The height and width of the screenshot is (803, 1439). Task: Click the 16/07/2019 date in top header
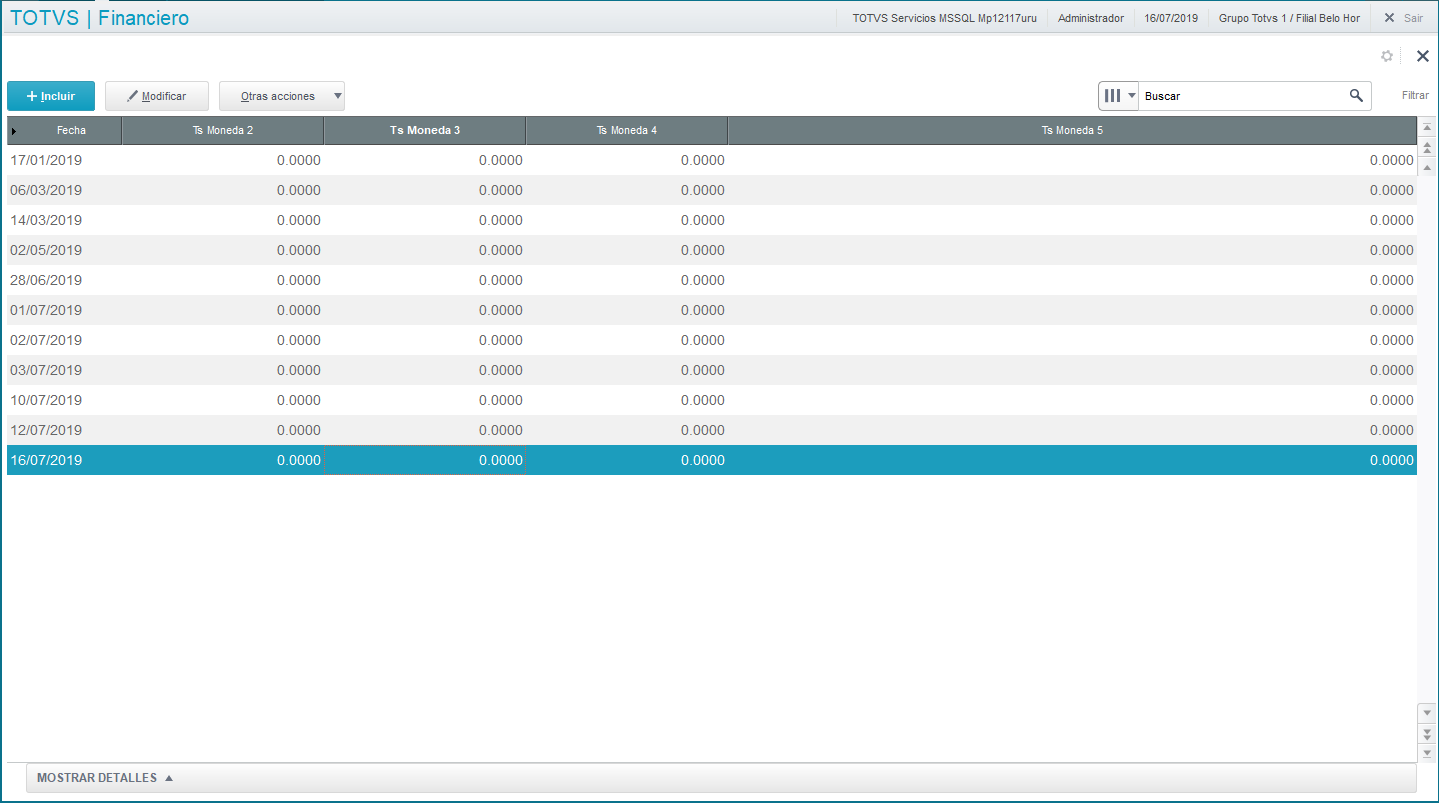[1171, 18]
